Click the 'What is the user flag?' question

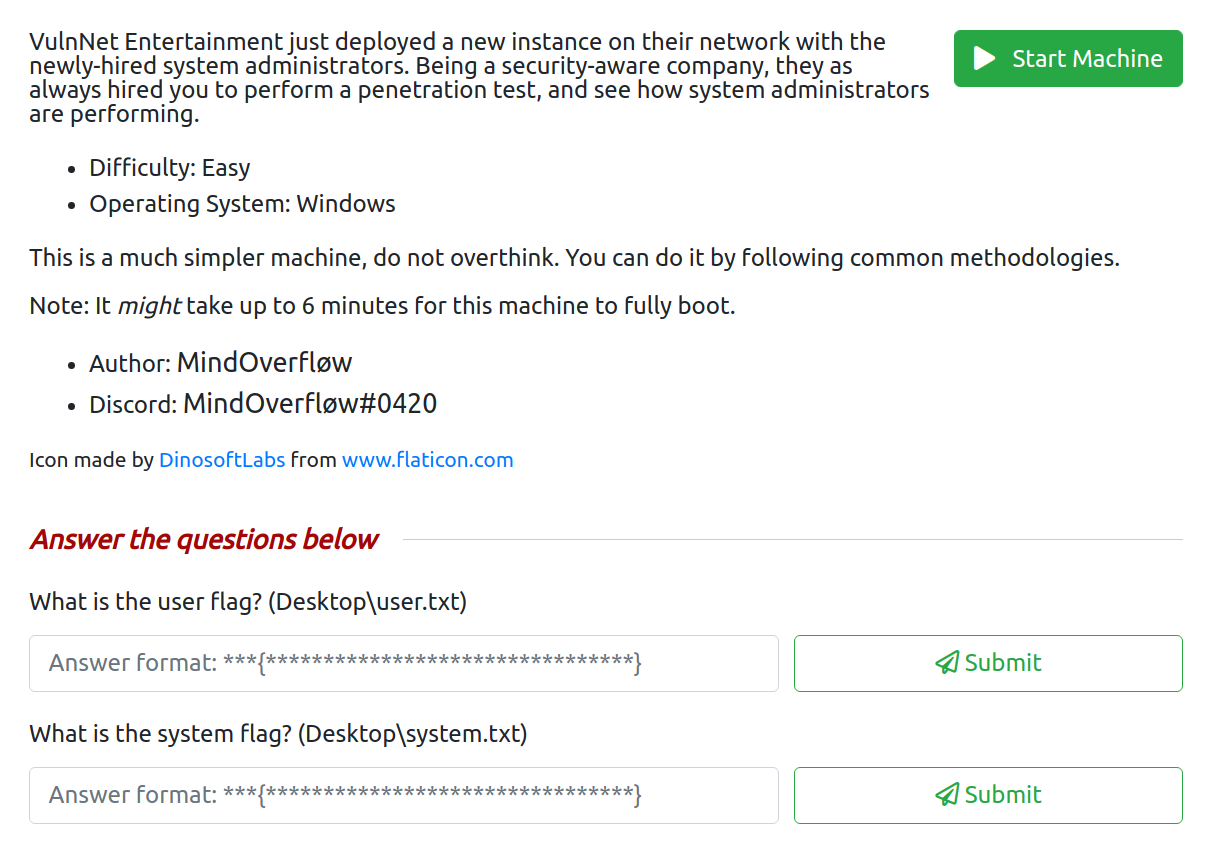248,602
